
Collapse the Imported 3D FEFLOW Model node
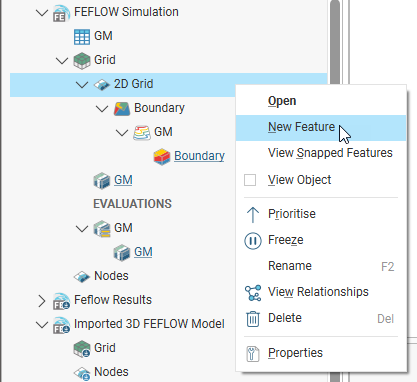tap(42, 325)
